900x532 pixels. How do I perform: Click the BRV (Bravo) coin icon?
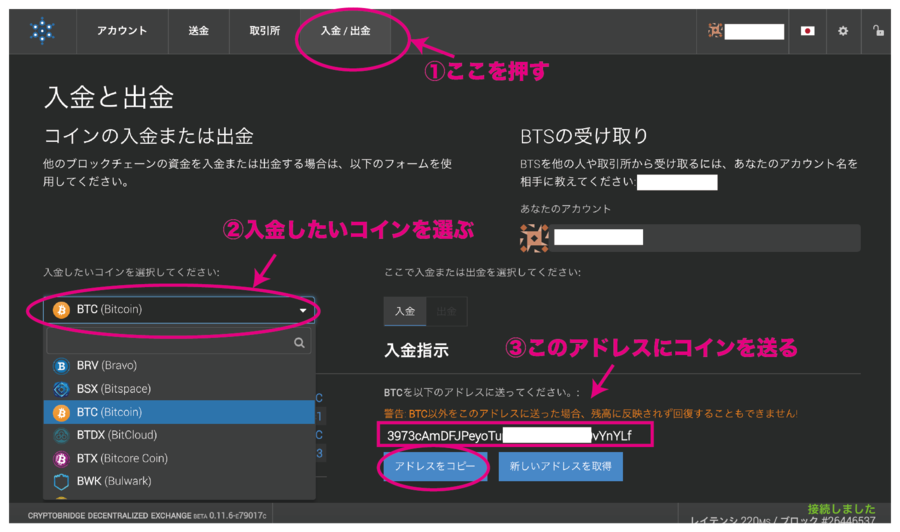pos(60,366)
